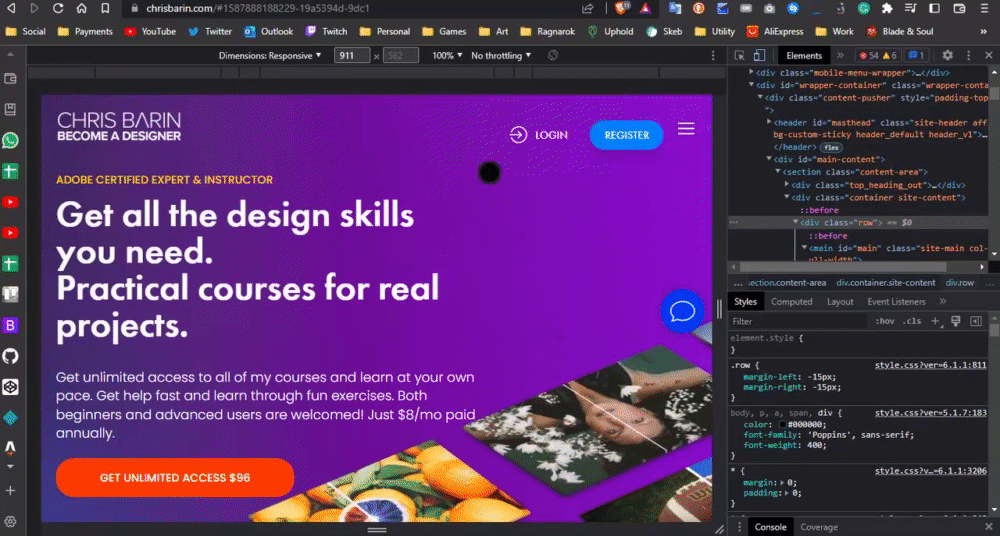1000x536 pixels.
Task: Click the LOGIN link on webpage
Action: point(538,135)
